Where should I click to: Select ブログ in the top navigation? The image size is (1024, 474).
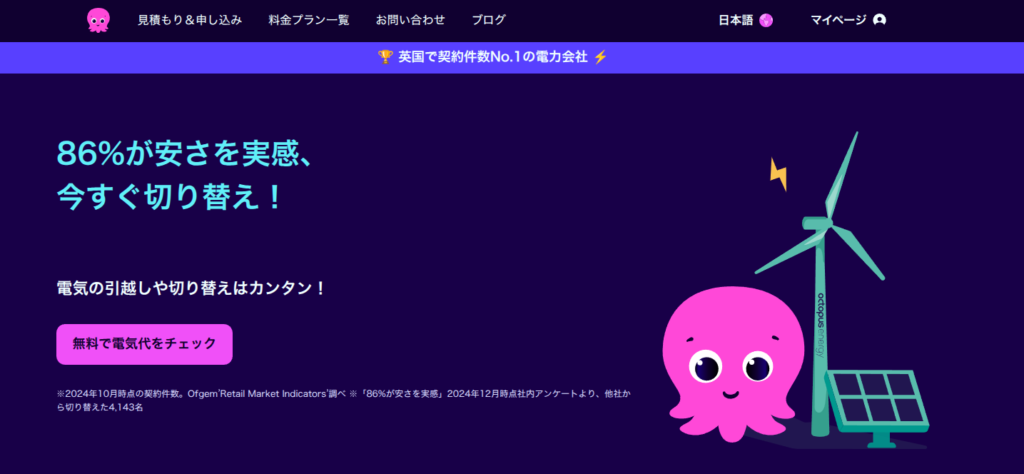click(488, 20)
